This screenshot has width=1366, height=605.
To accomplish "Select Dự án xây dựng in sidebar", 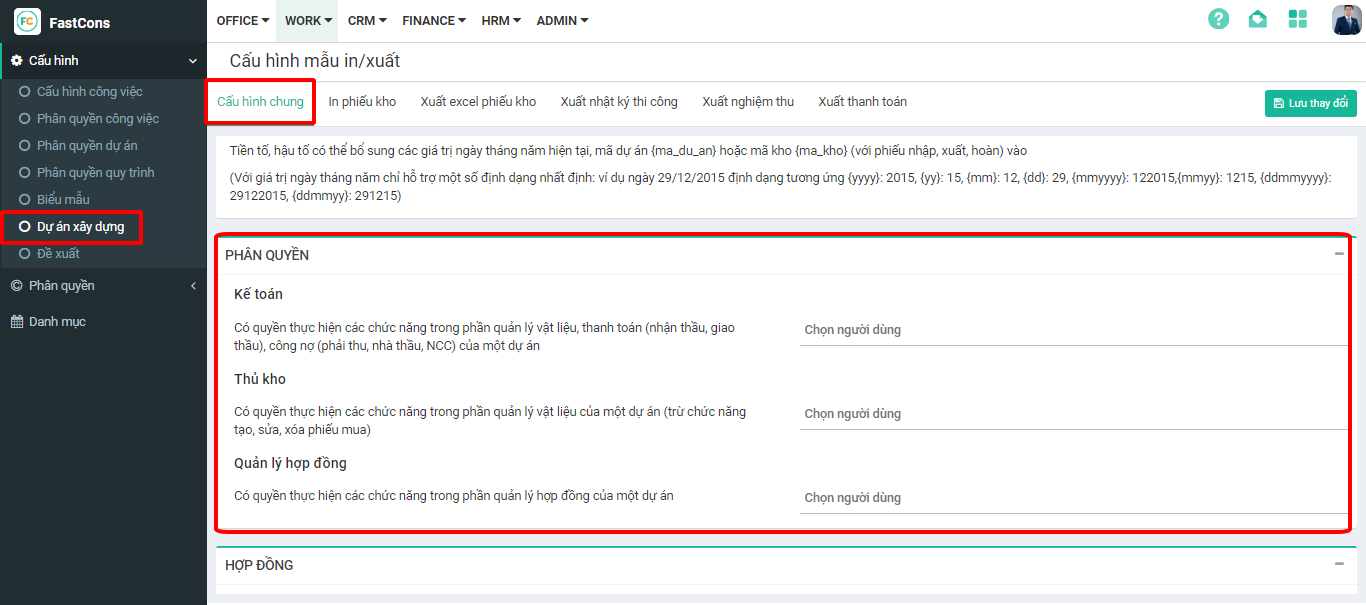I will [80, 227].
